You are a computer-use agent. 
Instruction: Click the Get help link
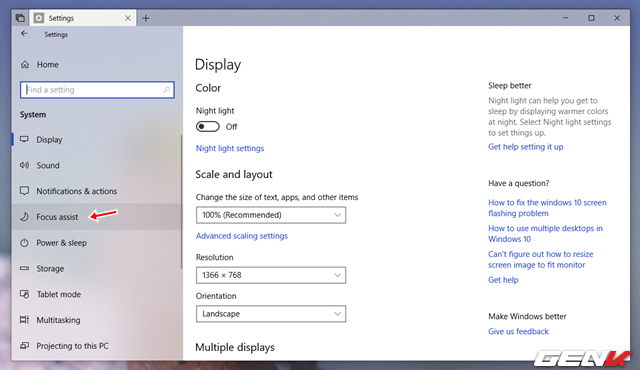pos(503,280)
